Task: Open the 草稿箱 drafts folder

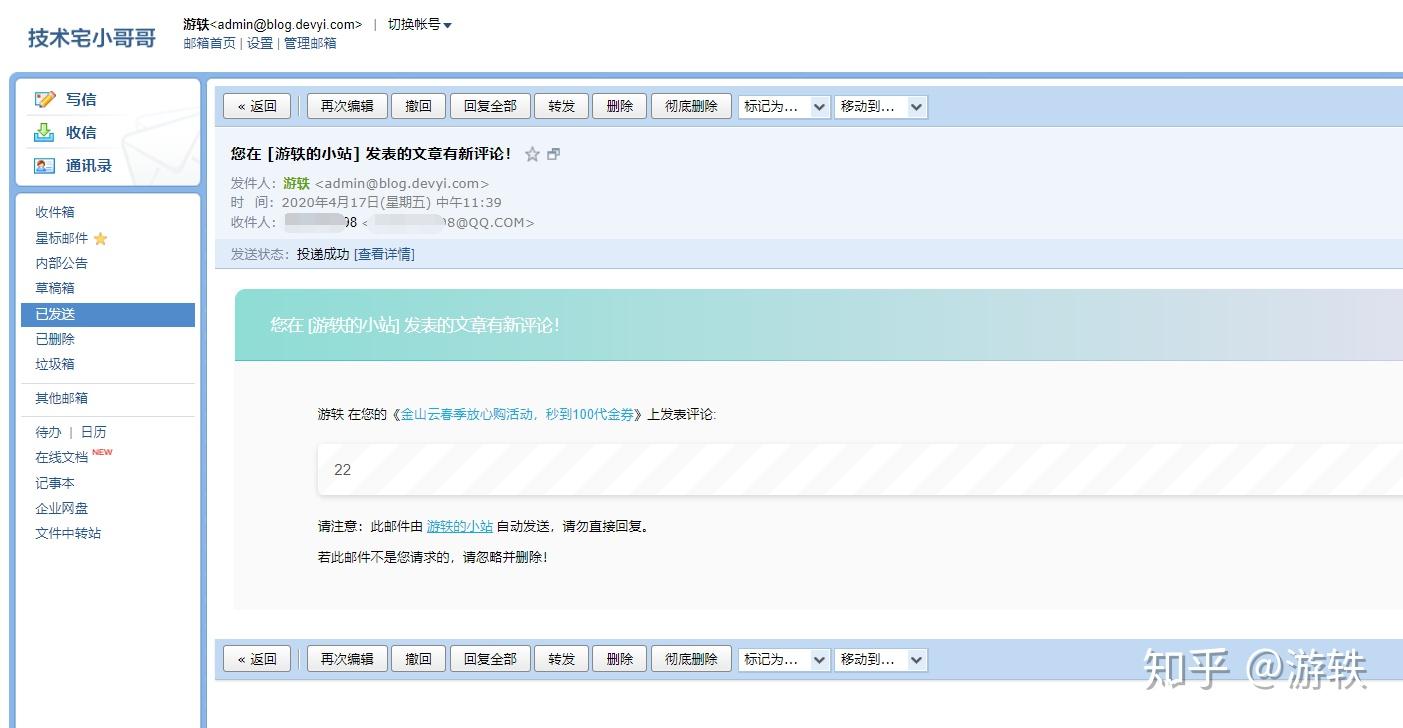Action: (x=53, y=287)
